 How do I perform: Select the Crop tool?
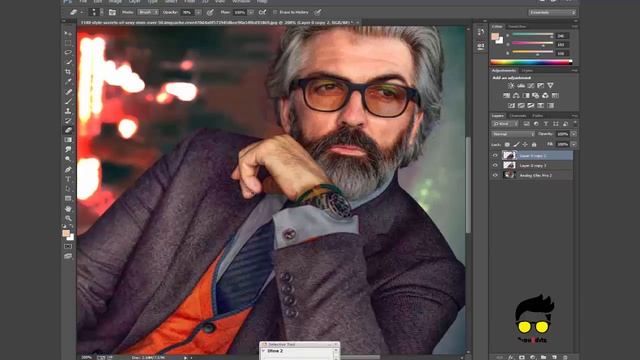[68, 72]
